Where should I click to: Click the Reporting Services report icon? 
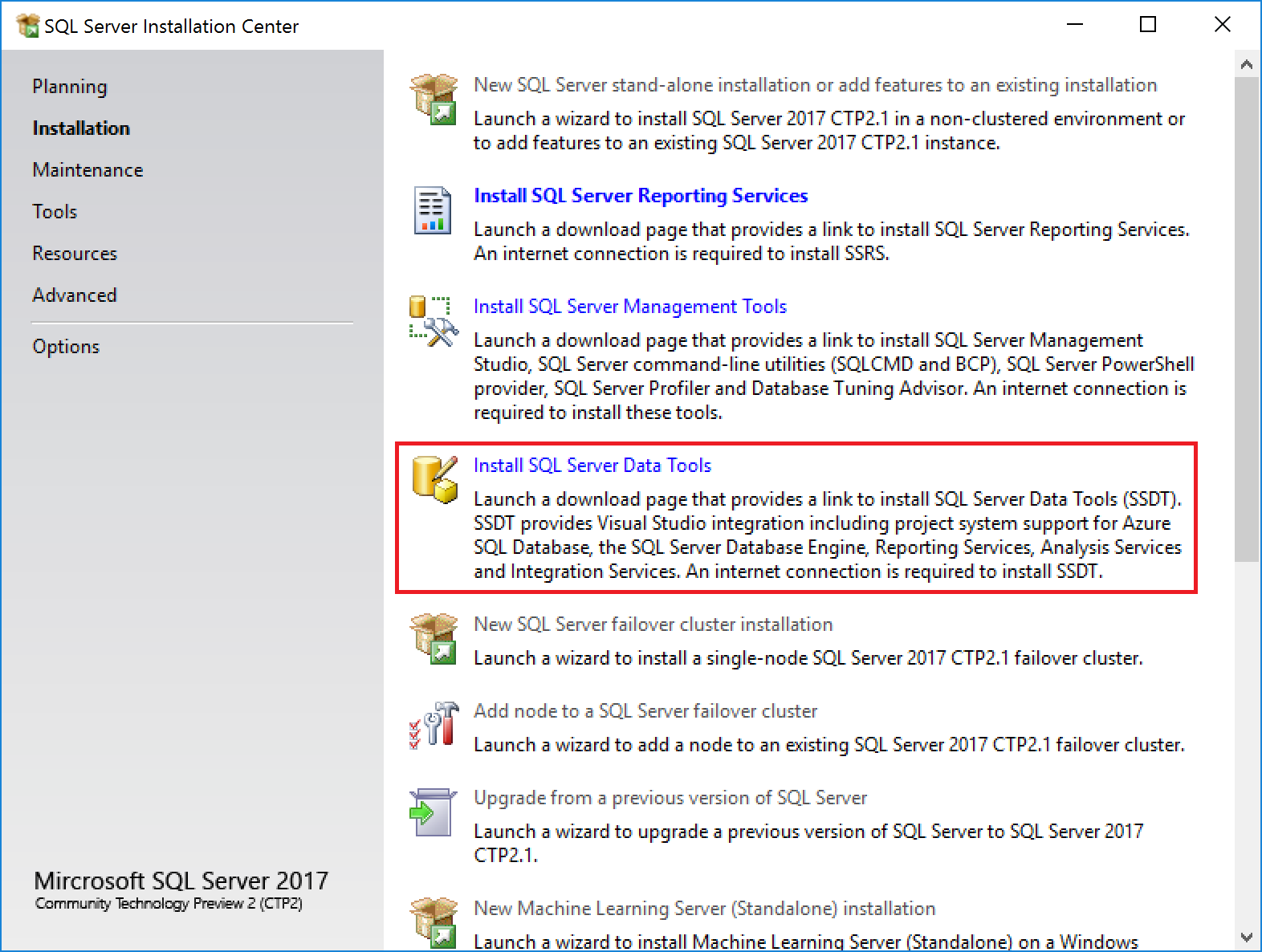coord(433,210)
